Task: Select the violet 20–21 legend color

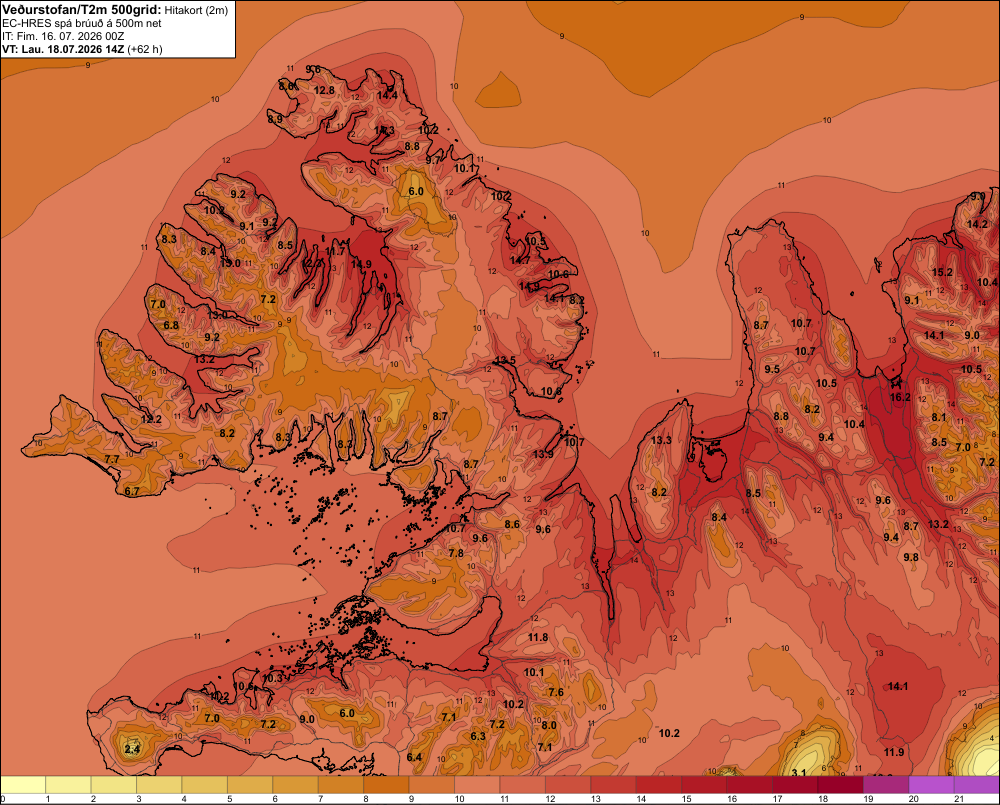Action: point(931,785)
